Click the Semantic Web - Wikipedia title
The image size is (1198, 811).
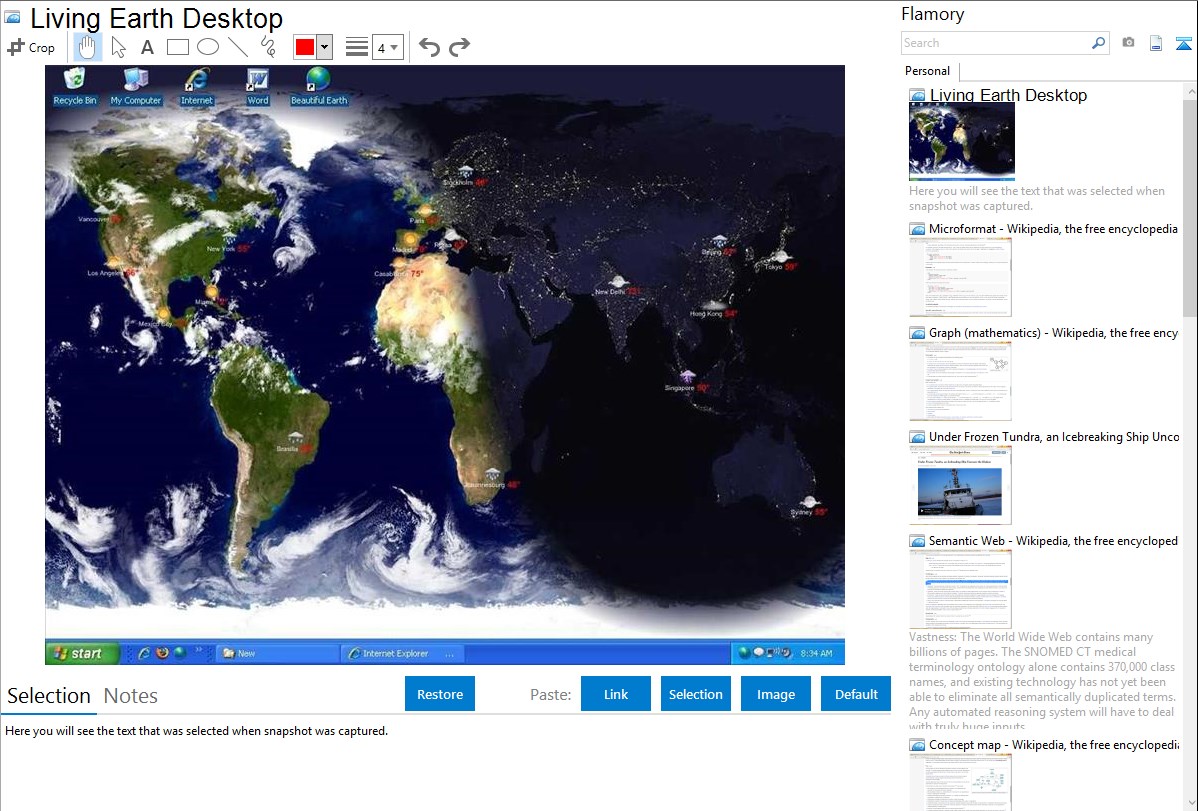pyautogui.click(x=1053, y=541)
